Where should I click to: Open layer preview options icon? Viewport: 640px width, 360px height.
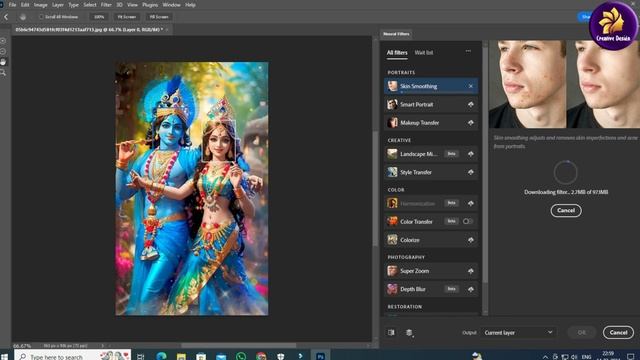(x=409, y=333)
